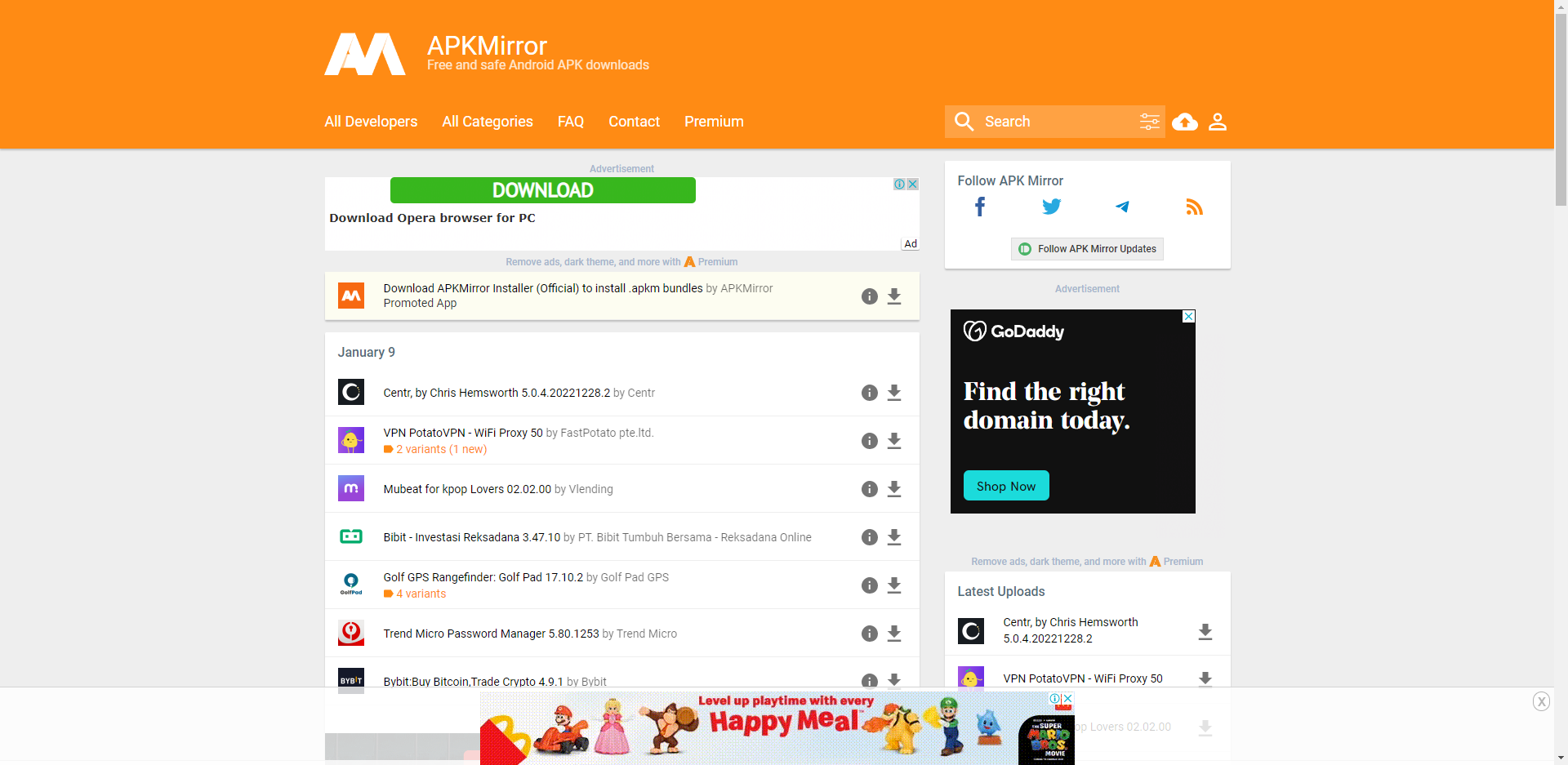Open APK Mirror Facebook page
The height and width of the screenshot is (765, 1568).
(x=980, y=207)
